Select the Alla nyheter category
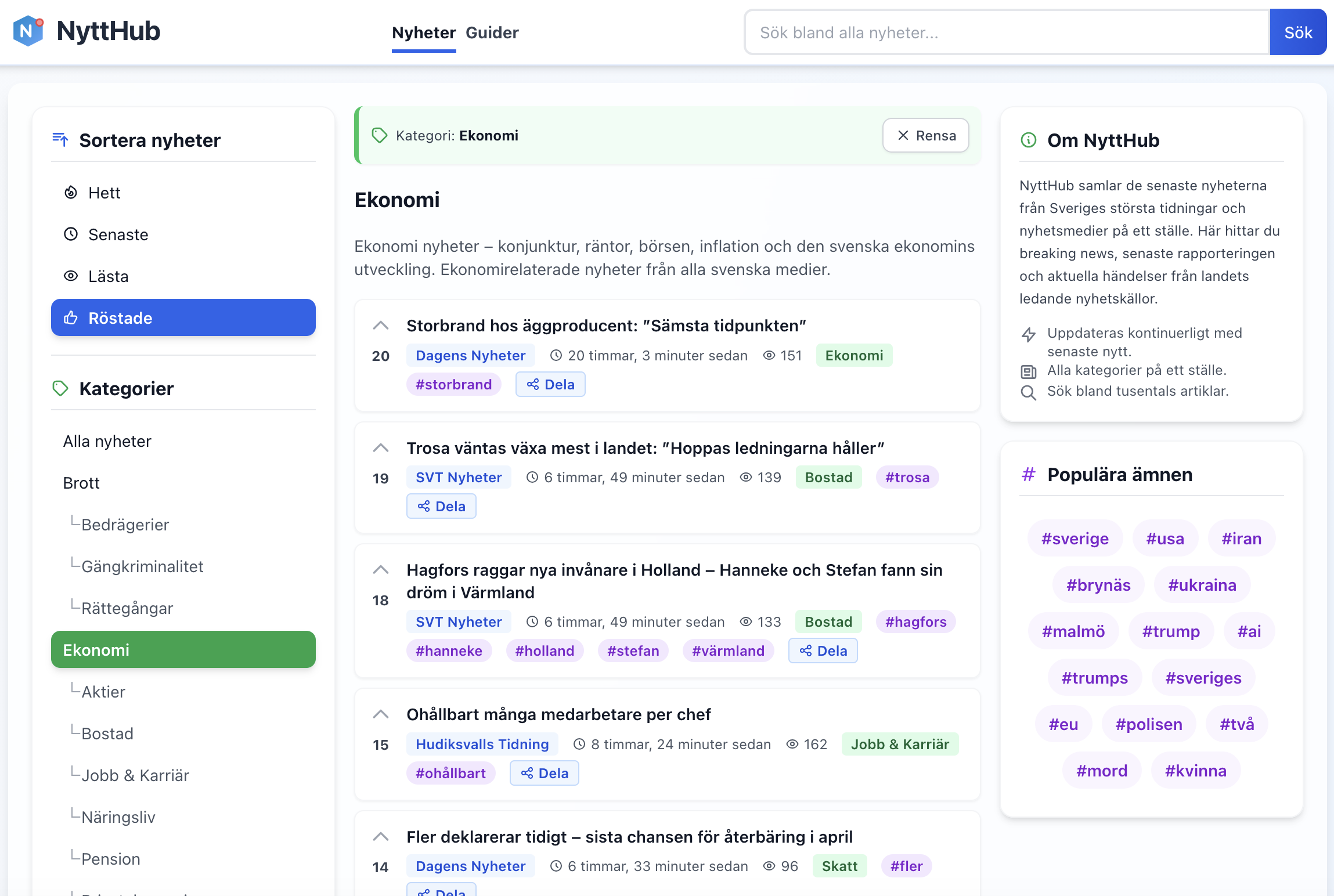 click(183, 441)
